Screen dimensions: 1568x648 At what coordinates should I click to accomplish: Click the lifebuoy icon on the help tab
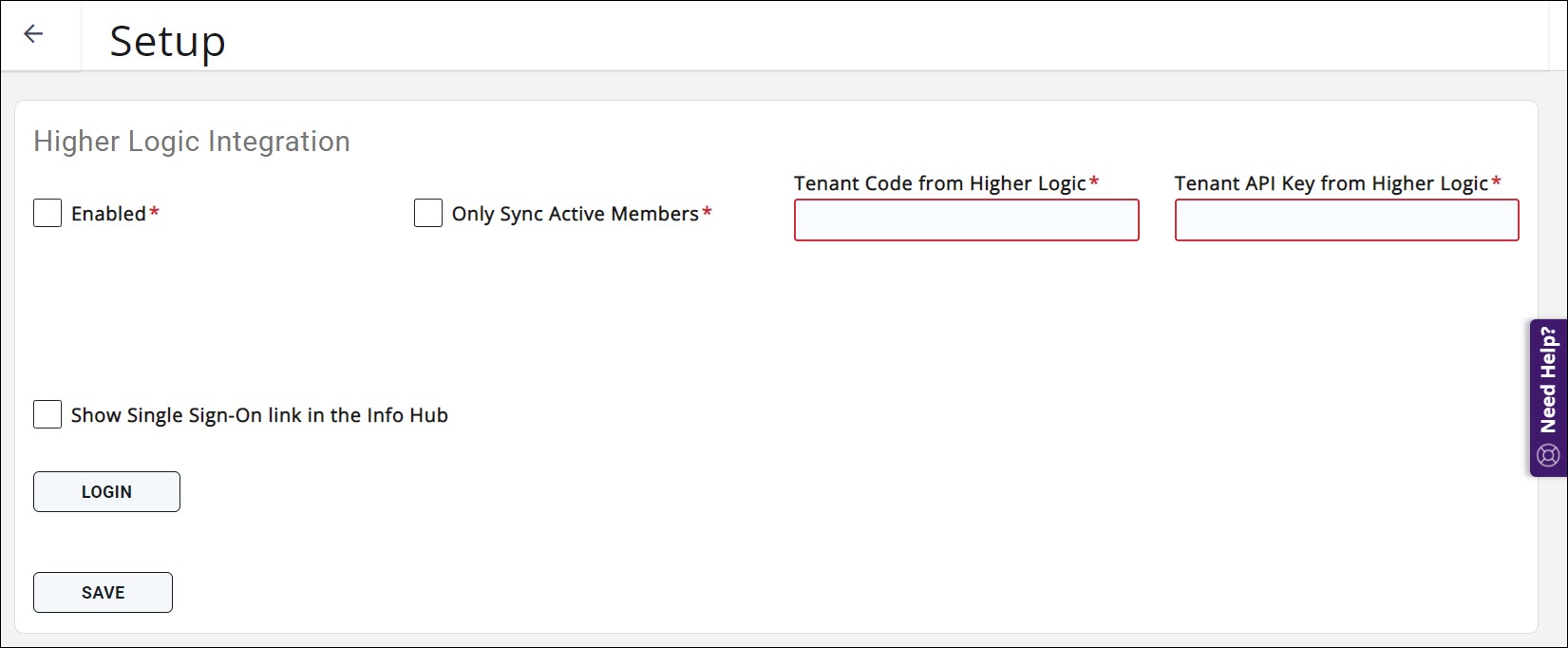click(x=1548, y=456)
